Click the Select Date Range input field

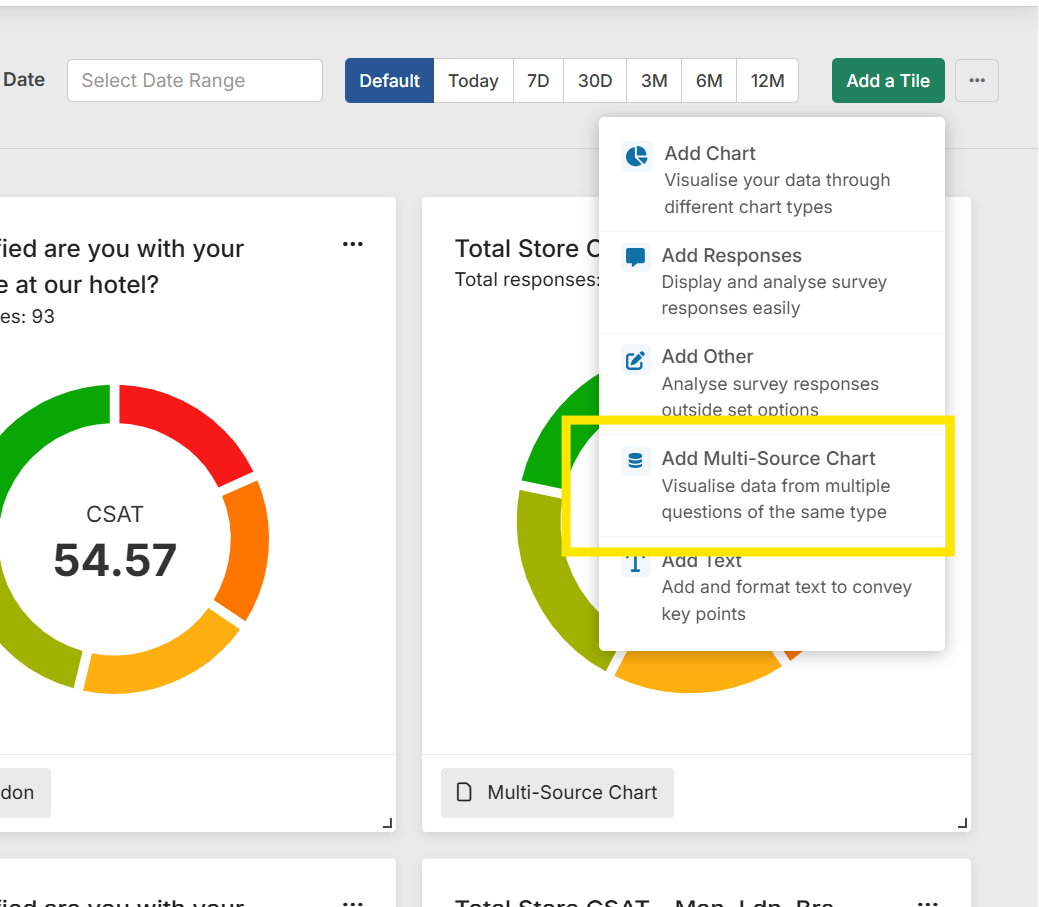195,81
